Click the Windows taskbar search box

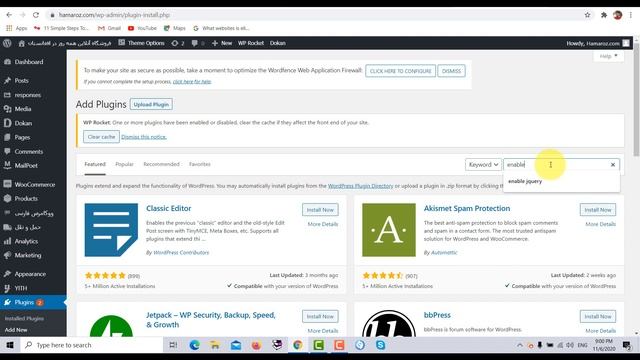click(x=91, y=345)
